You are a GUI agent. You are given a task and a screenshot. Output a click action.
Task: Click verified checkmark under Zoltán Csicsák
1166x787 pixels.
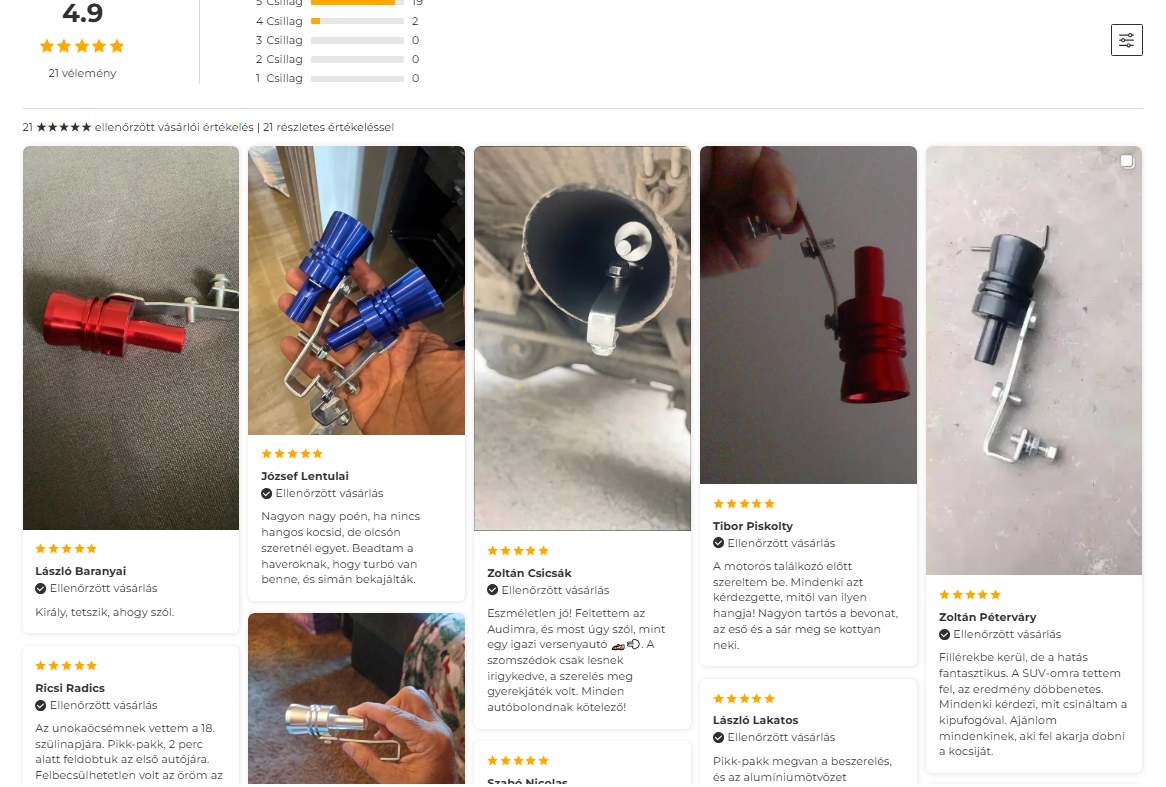492,590
